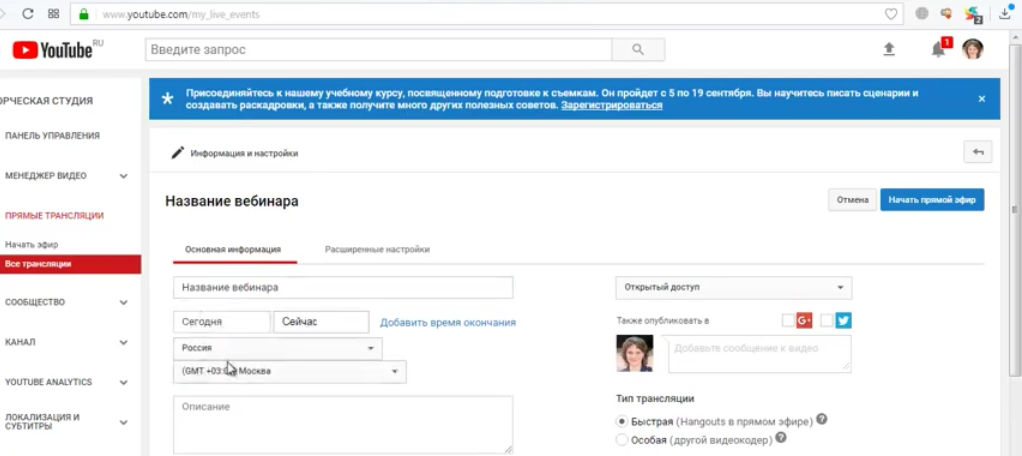Switch to Расширенные настройки tab
Viewport: 1022px width, 456px height.
[x=377, y=249]
